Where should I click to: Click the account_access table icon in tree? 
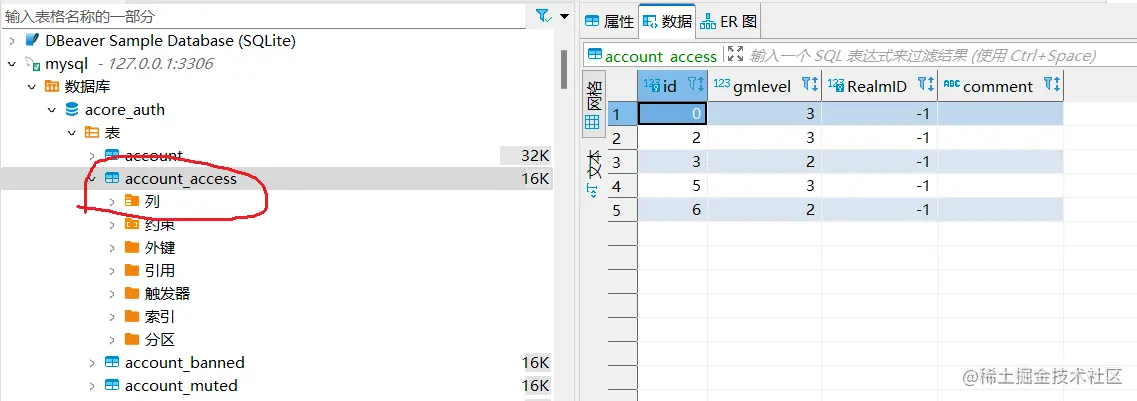click(112, 178)
